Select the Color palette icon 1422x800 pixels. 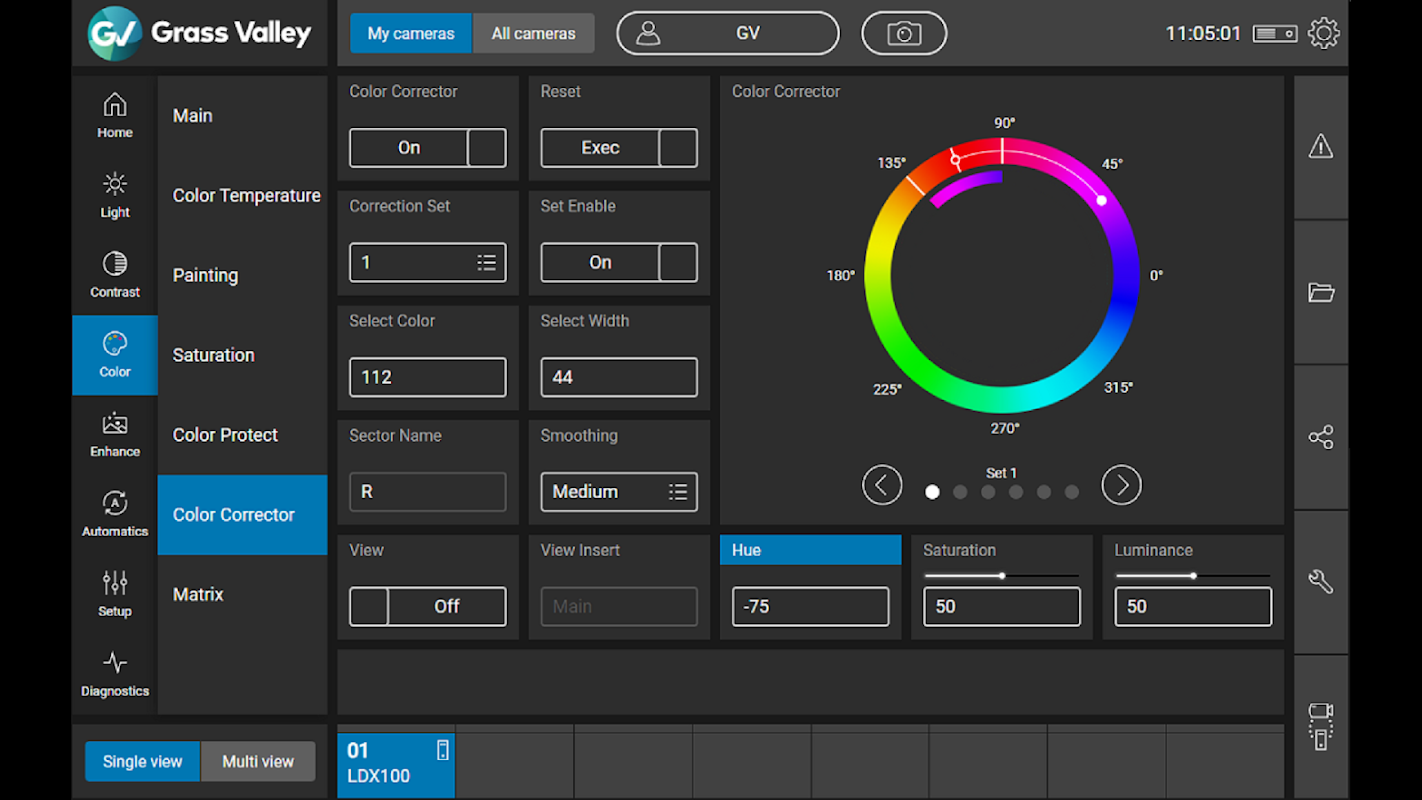click(x=115, y=343)
